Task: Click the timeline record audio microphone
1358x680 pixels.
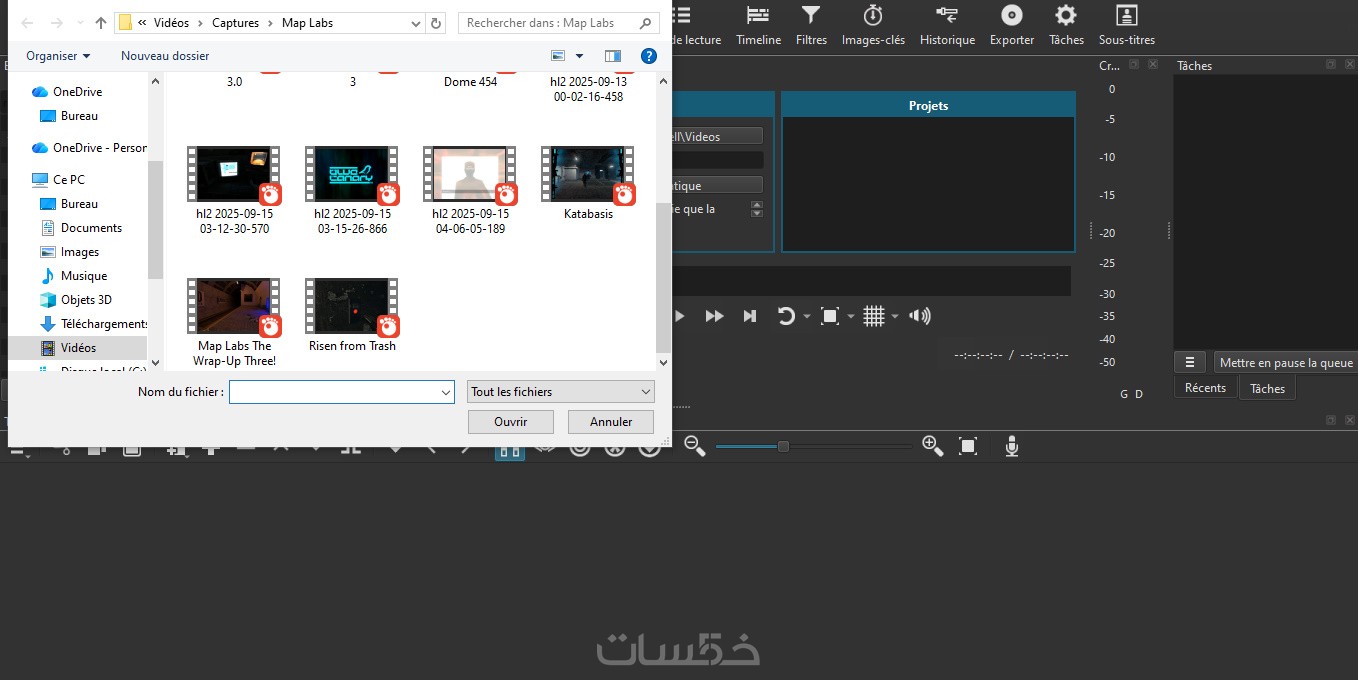Action: click(x=1012, y=446)
